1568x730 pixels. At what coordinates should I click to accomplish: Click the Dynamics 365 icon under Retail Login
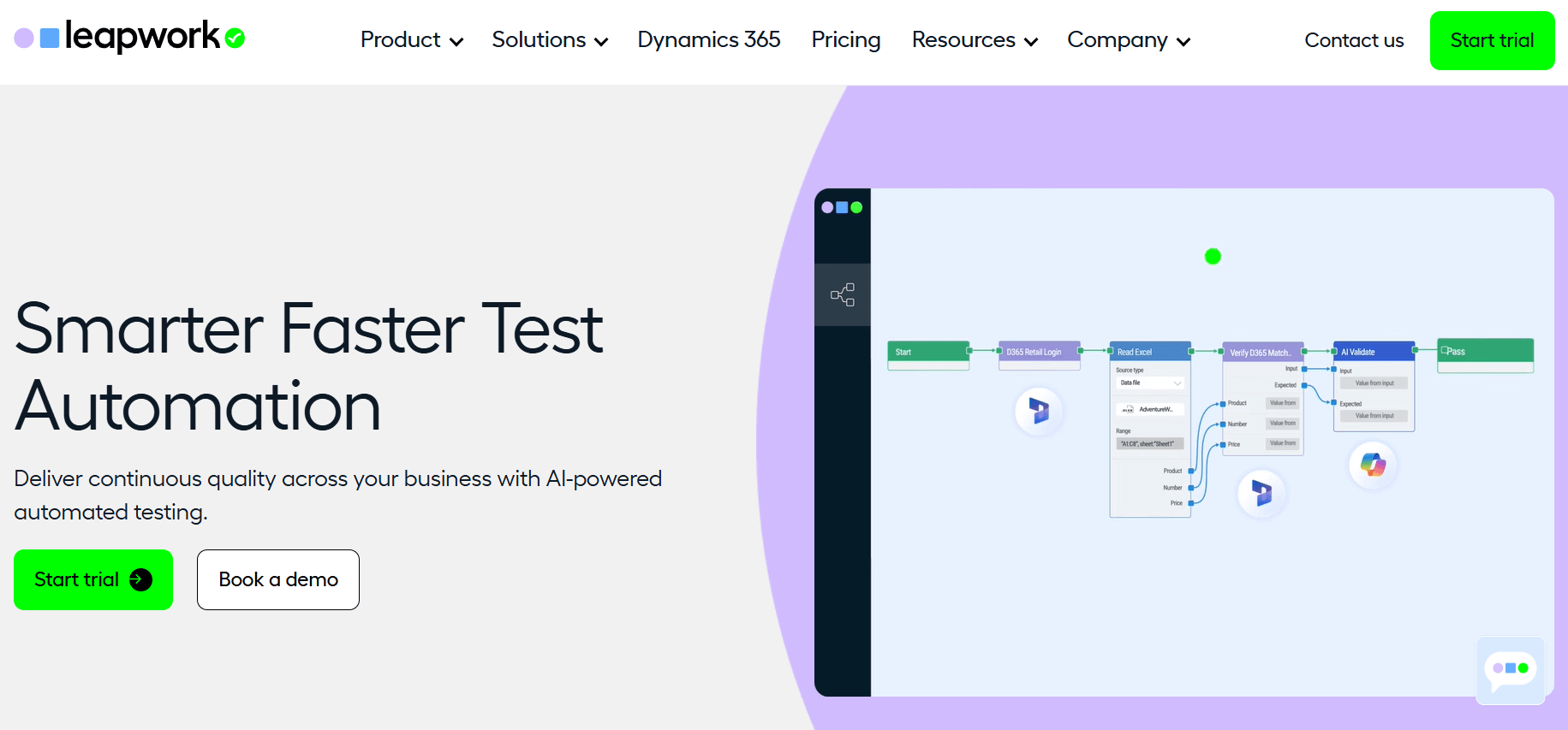click(1039, 412)
